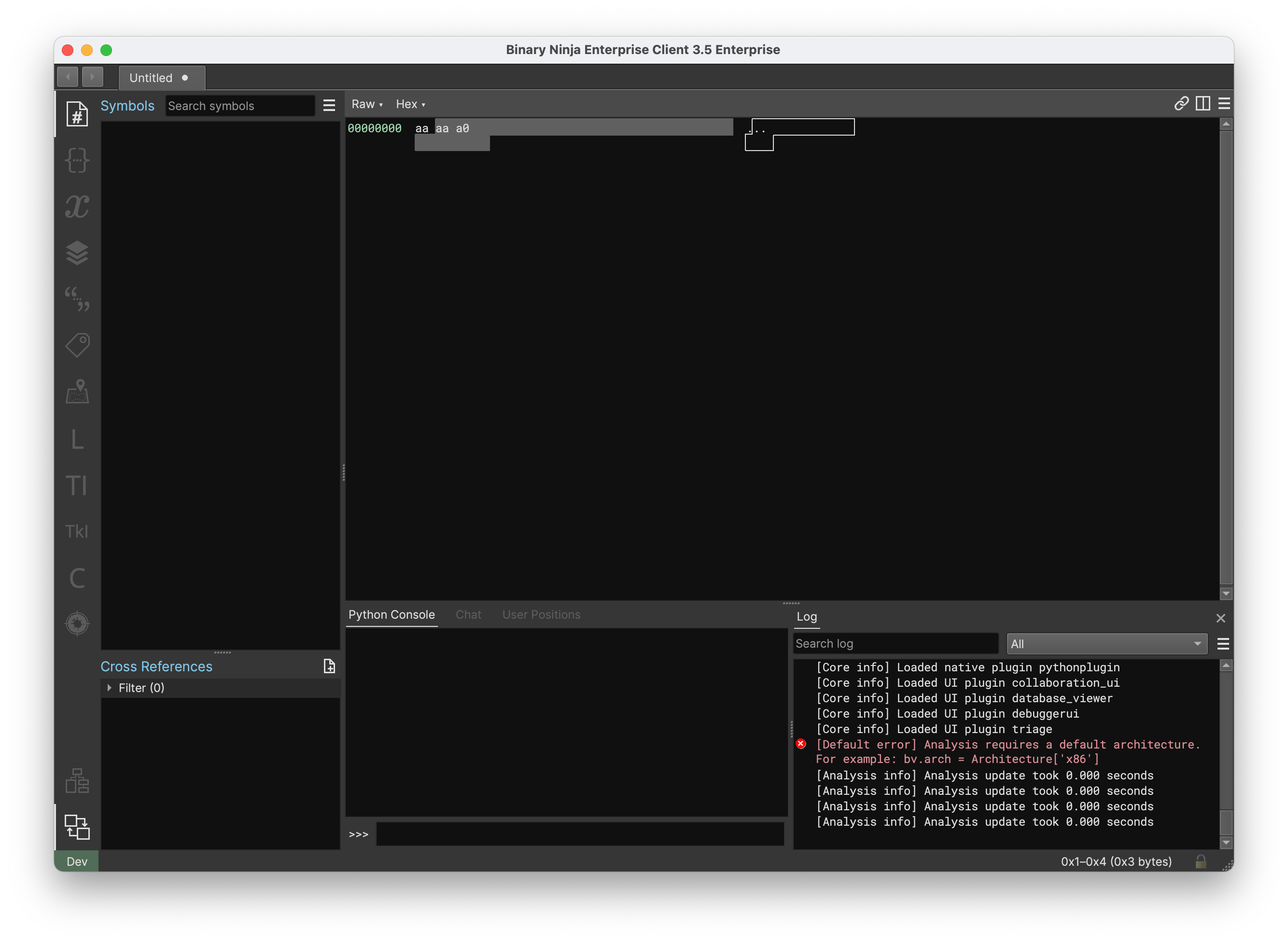1288x943 pixels.
Task: Click the new document icon beside Cross References
Action: click(329, 666)
